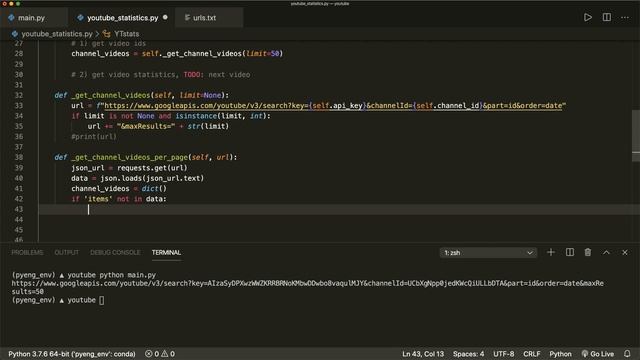Maximize panel with the up chevron
640x360 pixels.
pyautogui.click(x=607, y=252)
